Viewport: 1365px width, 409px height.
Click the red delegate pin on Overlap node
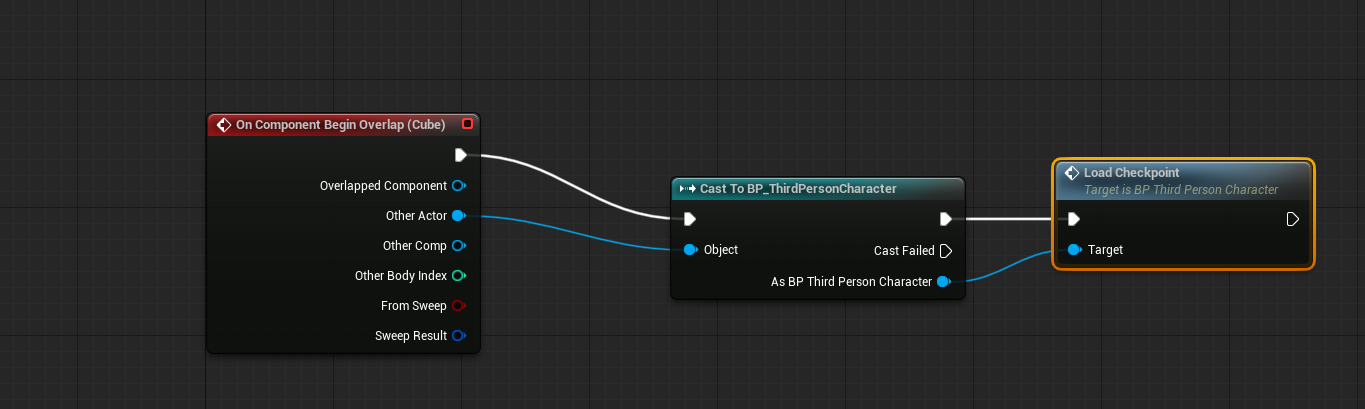coord(467,124)
